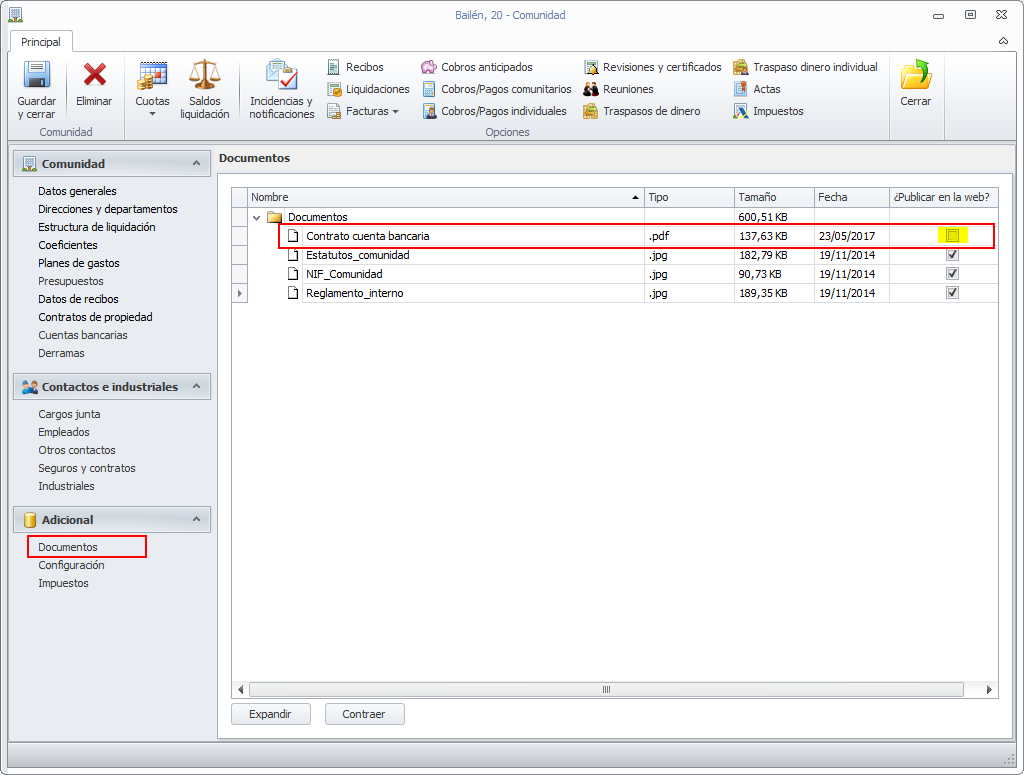Open the Facturas dropdown arrow
Viewport: 1024px width, 775px height.
point(395,112)
